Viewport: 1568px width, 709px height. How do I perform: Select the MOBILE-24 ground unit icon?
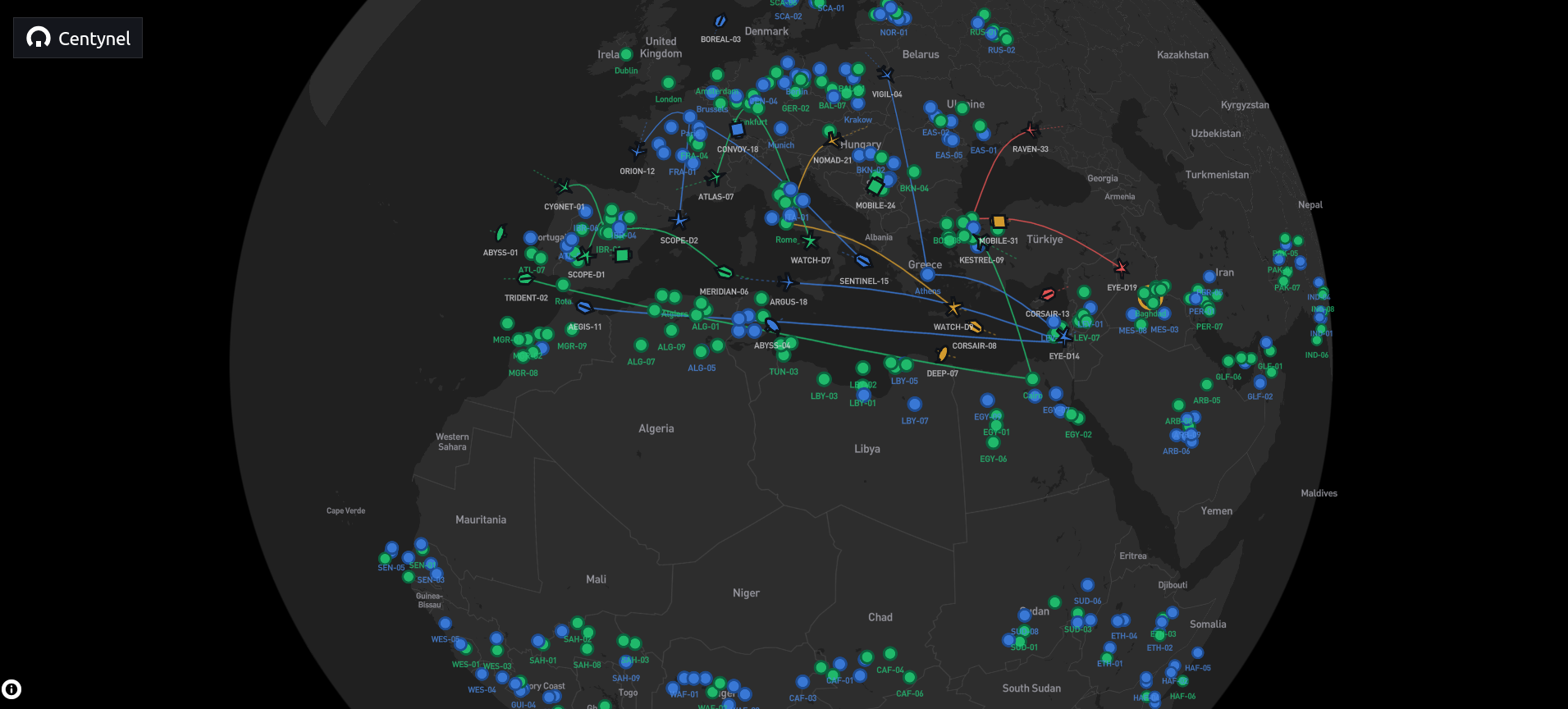coord(875,186)
